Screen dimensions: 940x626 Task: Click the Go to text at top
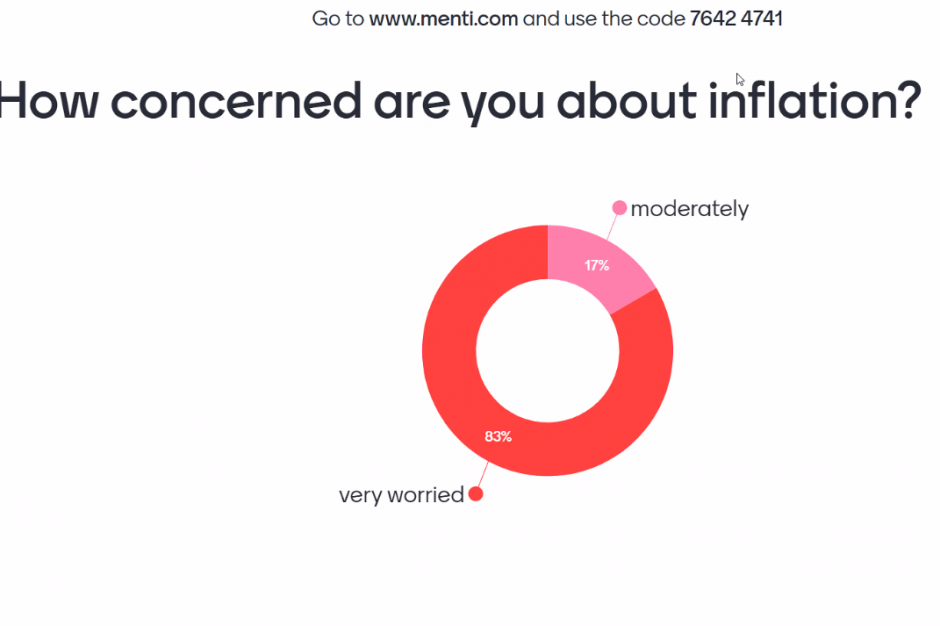(x=338, y=19)
